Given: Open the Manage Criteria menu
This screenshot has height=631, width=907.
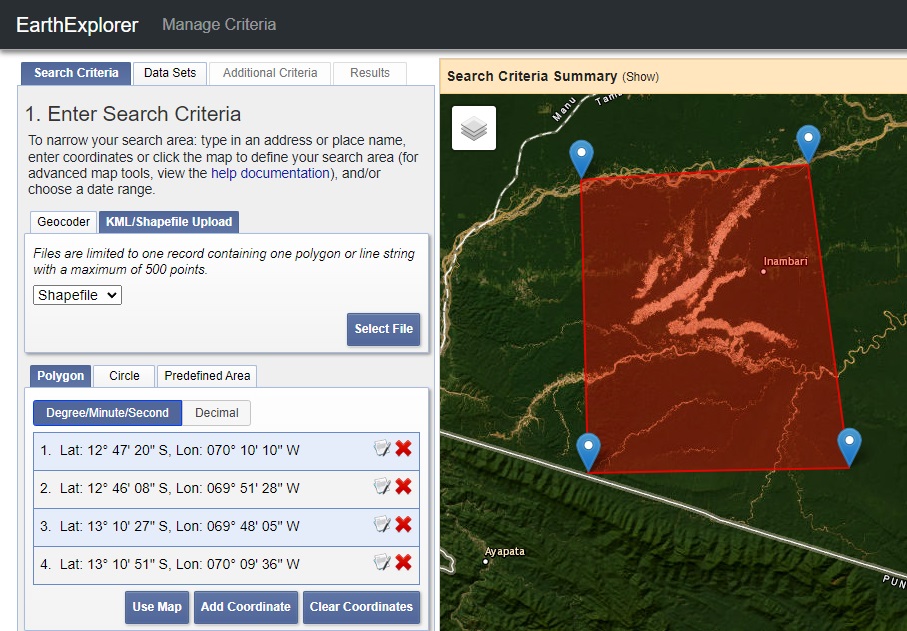Looking at the screenshot, I should pos(219,25).
